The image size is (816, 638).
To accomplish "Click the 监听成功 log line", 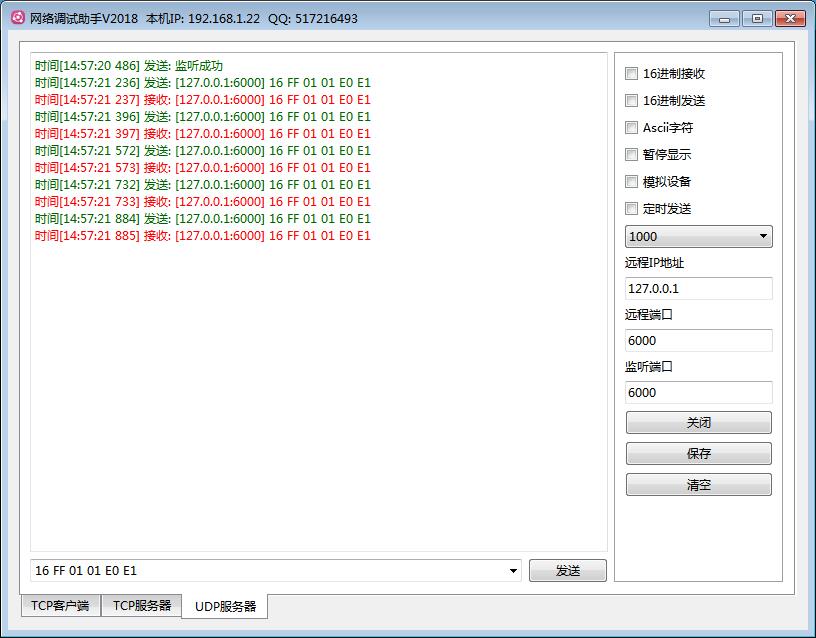I will [129, 66].
